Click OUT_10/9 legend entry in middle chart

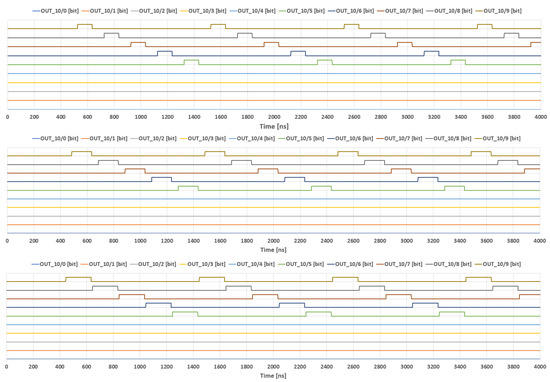pyautogui.click(x=497, y=139)
